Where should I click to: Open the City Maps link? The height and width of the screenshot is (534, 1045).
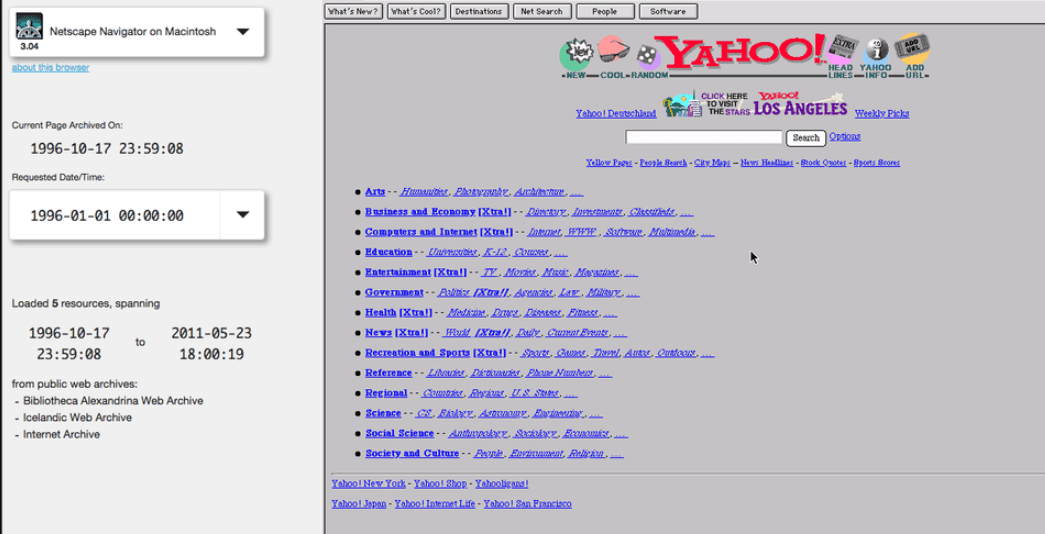click(x=712, y=163)
